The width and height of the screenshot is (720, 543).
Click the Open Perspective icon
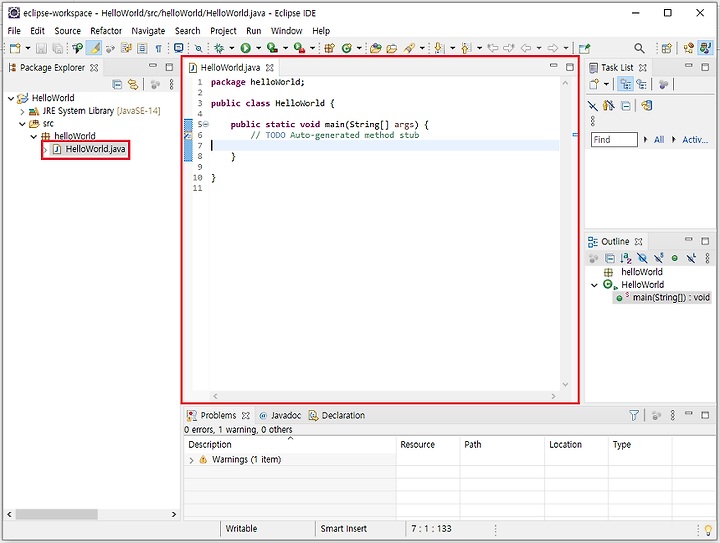[667, 48]
